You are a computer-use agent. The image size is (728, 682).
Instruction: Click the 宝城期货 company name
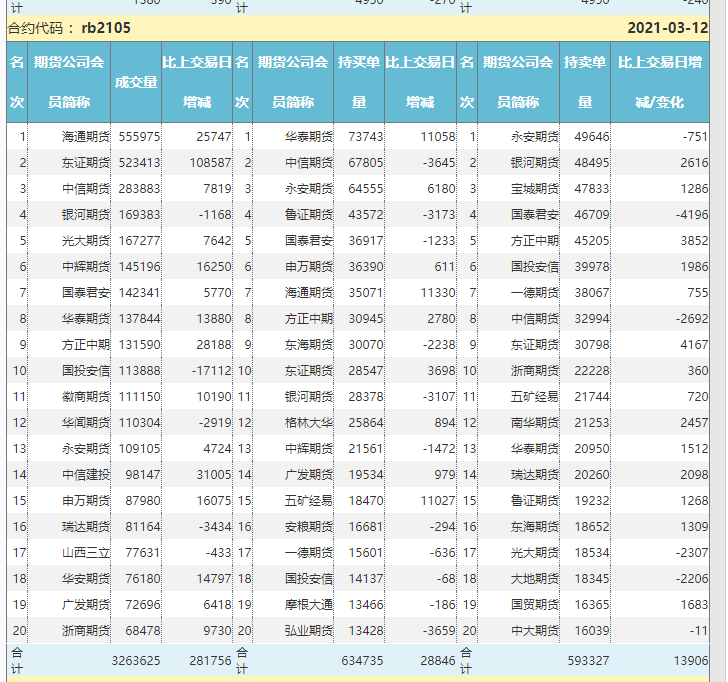pos(535,188)
